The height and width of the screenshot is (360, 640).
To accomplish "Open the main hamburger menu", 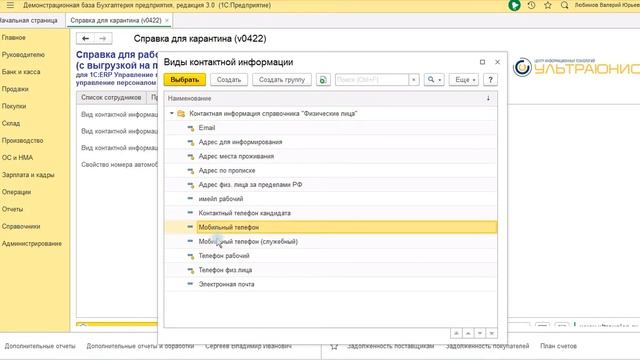I will click(x=10, y=5).
